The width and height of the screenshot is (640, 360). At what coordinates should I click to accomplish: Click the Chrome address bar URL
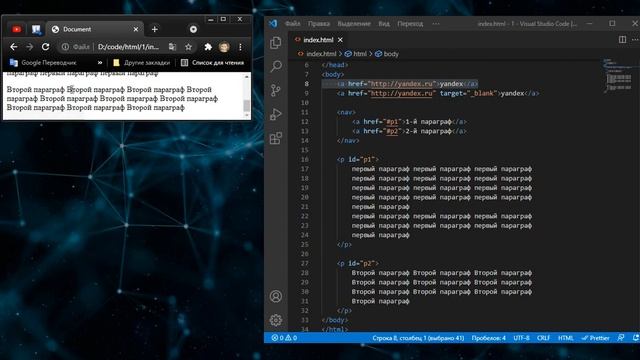[128, 47]
